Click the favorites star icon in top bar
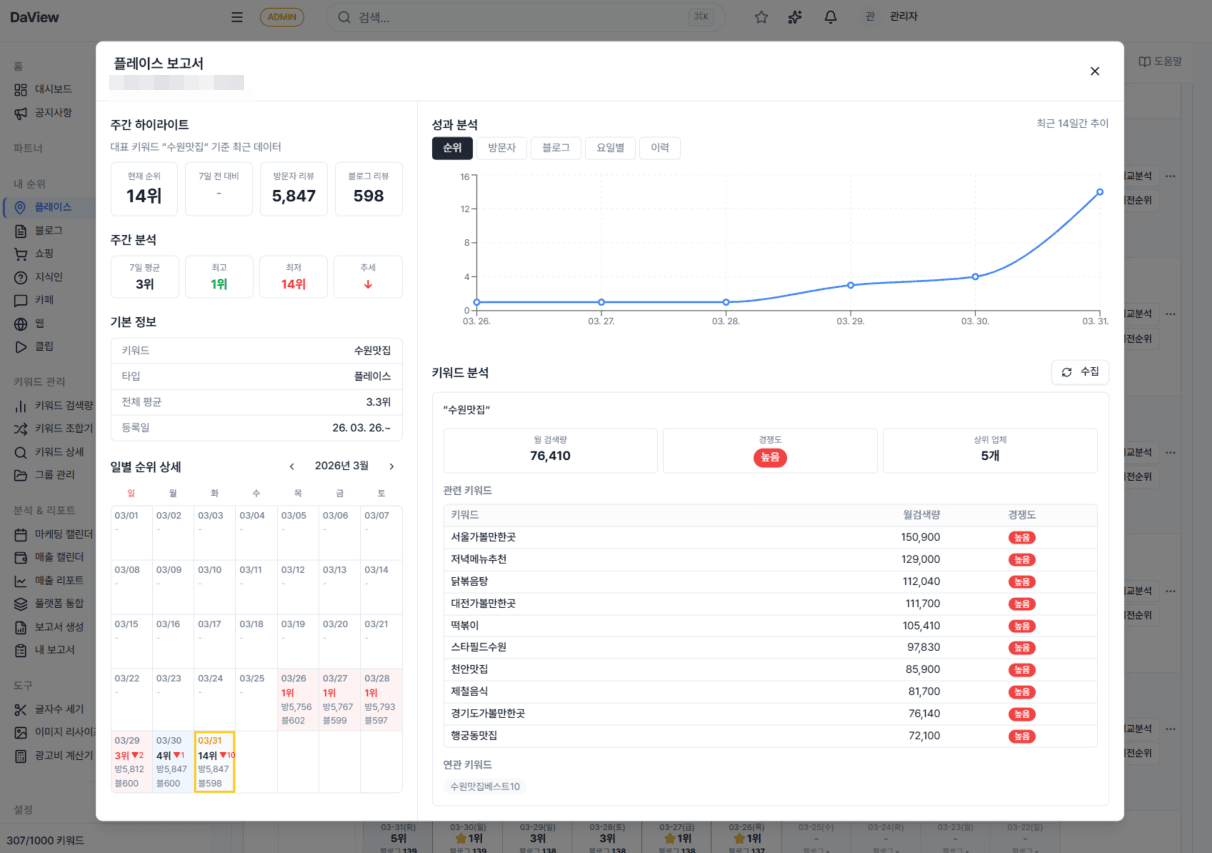 [x=761, y=16]
